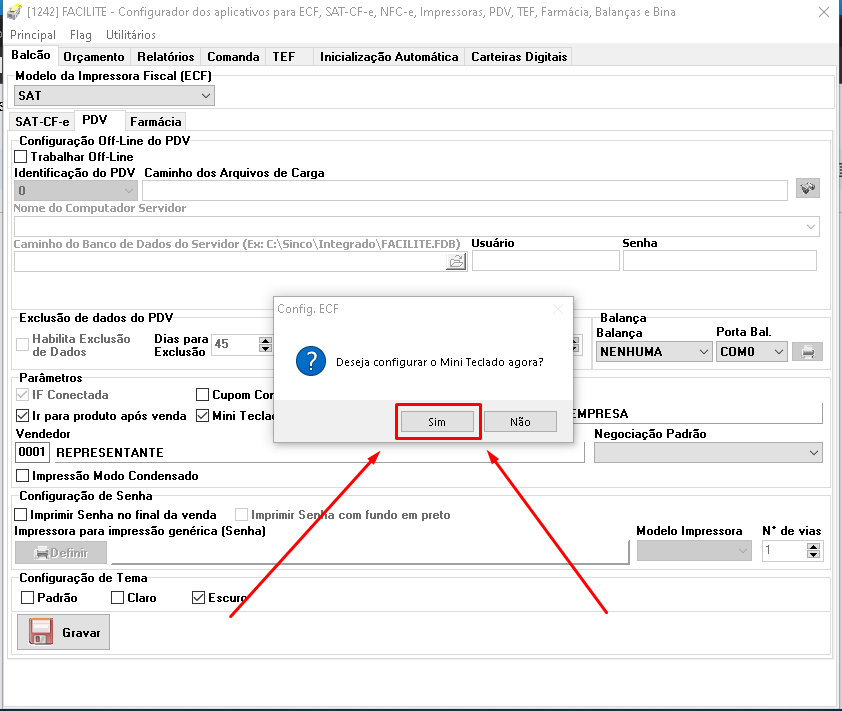Open the Principal menu
The image size is (842, 711).
(33, 35)
